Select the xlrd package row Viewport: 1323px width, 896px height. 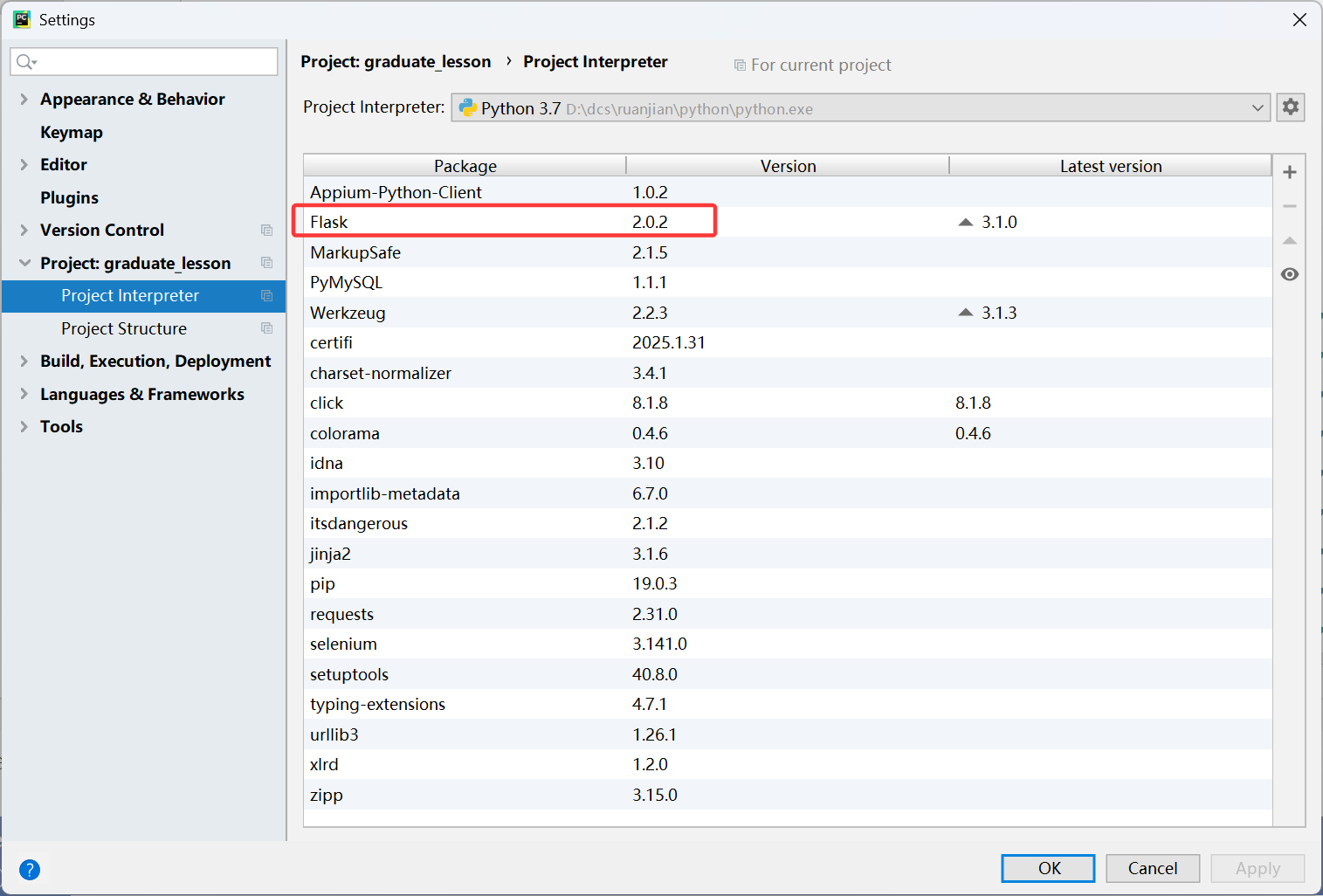788,764
